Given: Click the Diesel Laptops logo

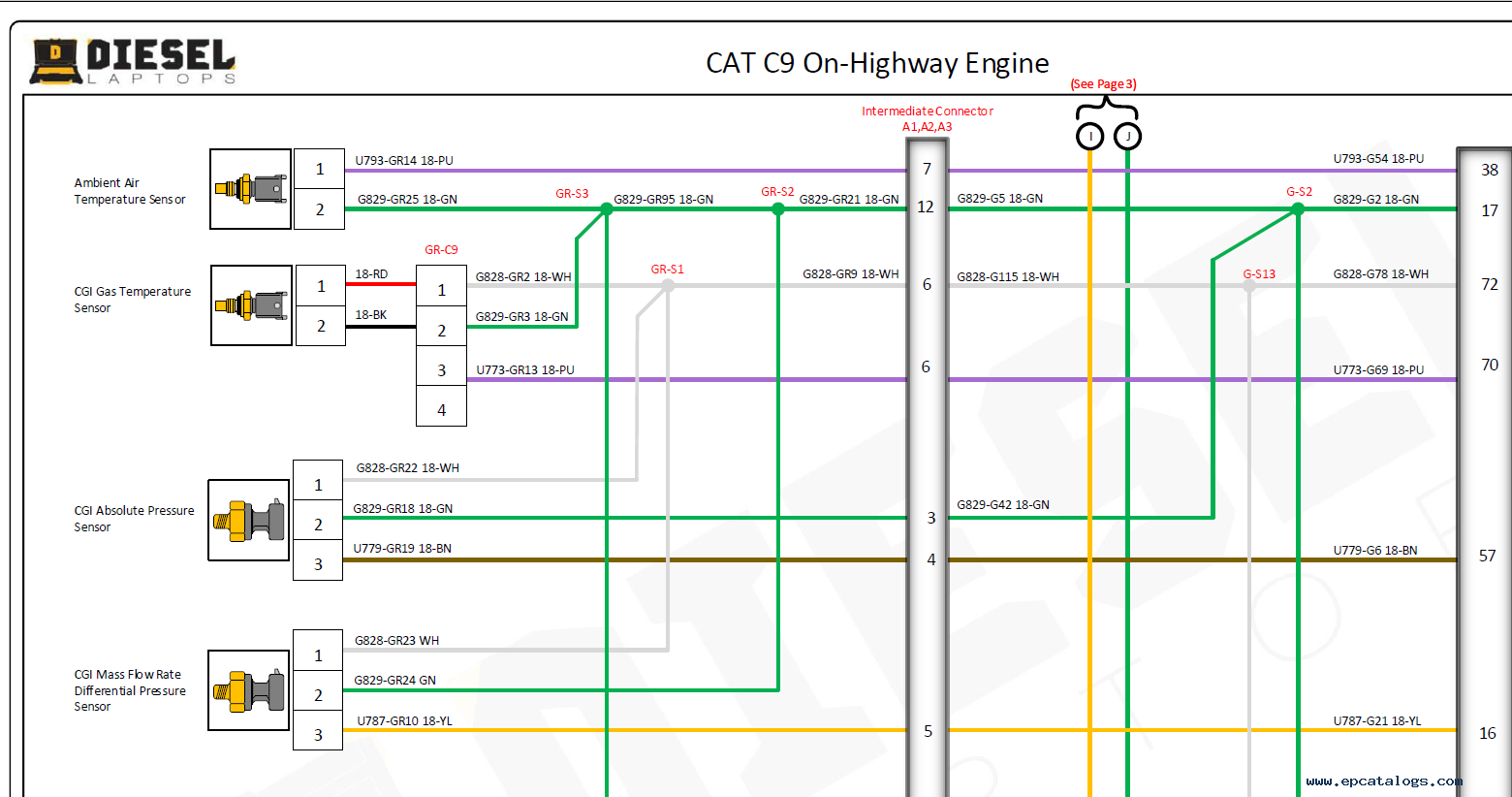Looking at the screenshot, I should (x=133, y=61).
